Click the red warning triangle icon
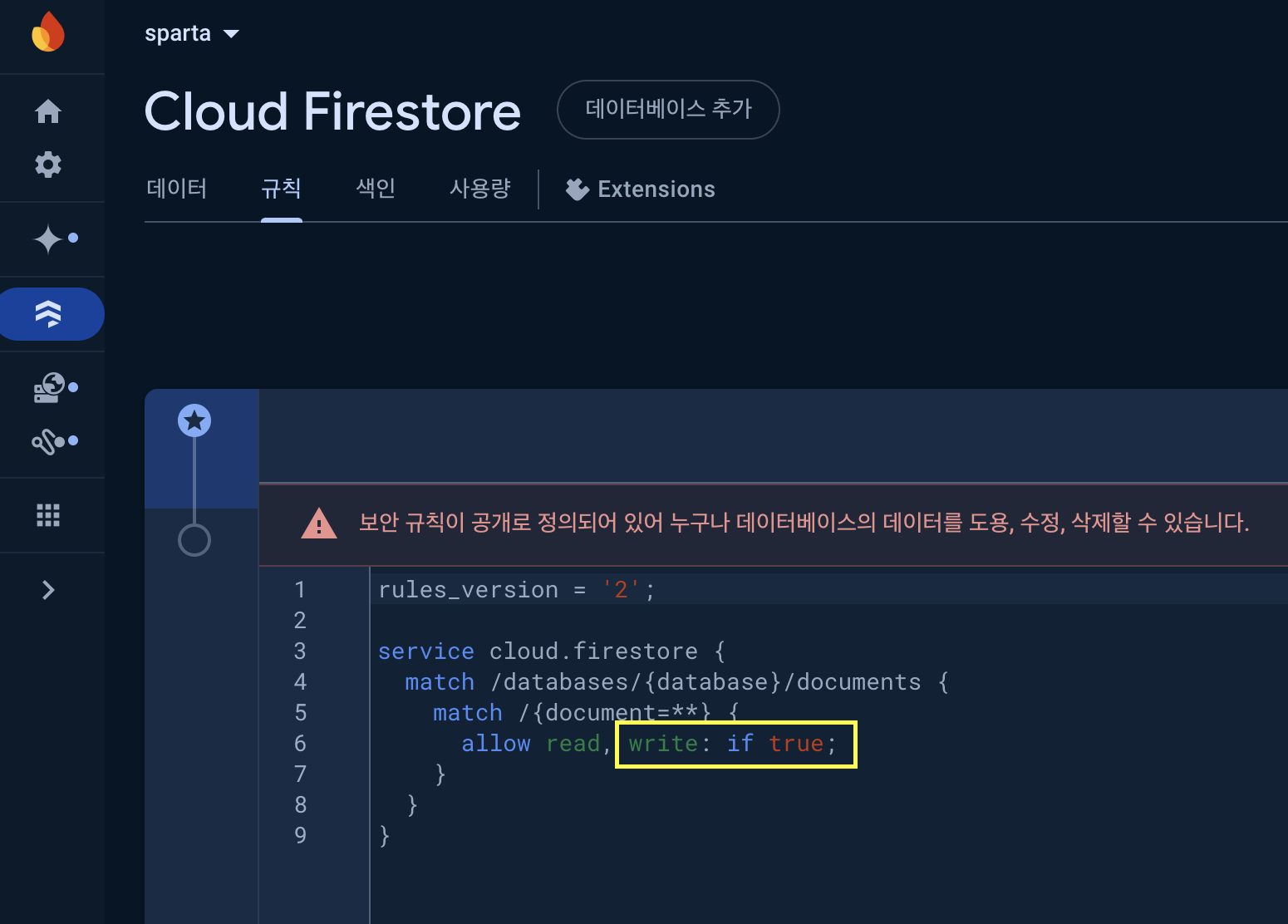The height and width of the screenshot is (924, 1288). pyautogui.click(x=319, y=523)
